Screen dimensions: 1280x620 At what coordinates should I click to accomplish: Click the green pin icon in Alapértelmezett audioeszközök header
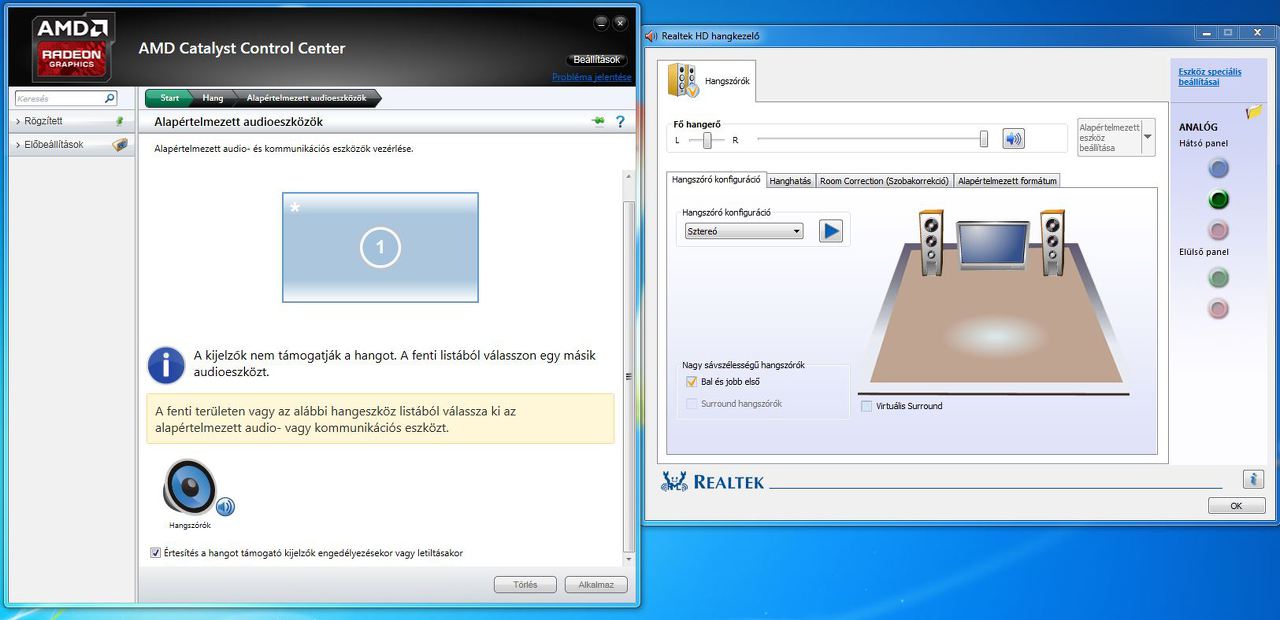tap(598, 121)
